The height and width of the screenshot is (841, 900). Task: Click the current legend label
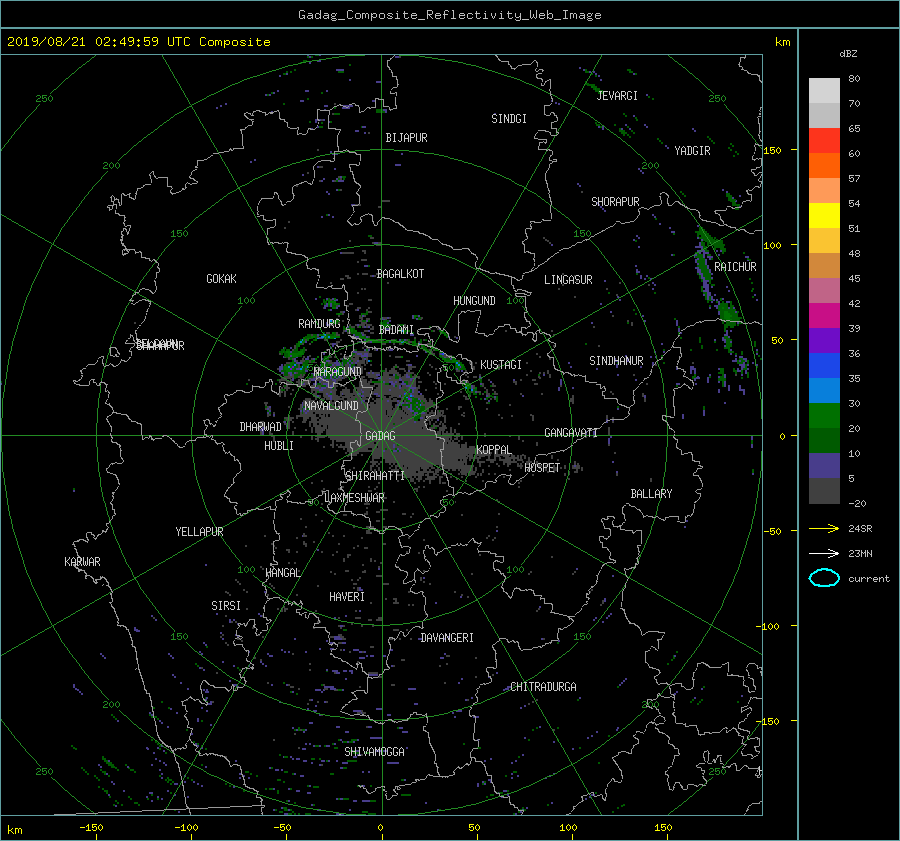(869, 579)
